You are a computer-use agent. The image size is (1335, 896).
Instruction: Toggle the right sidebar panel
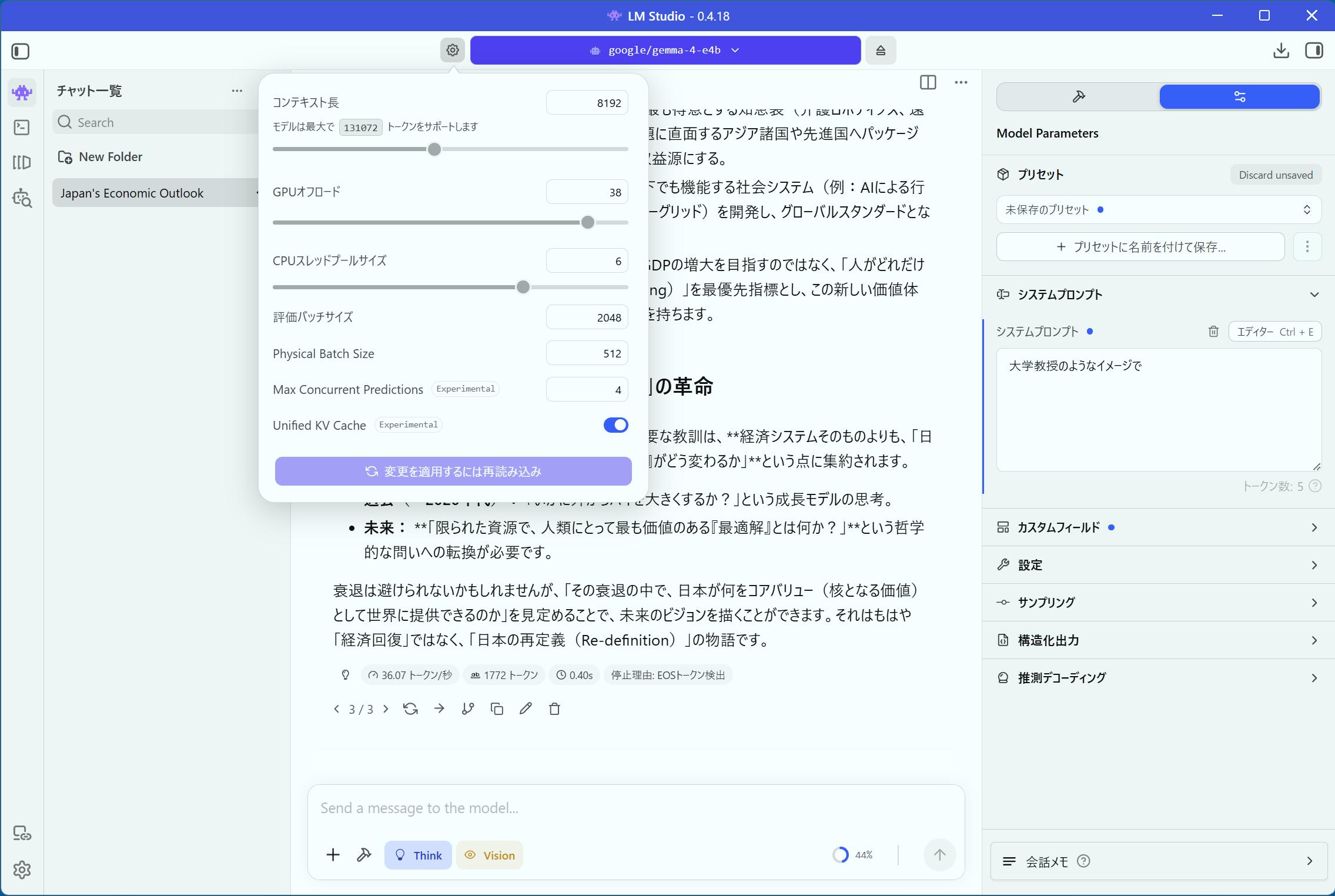pos(1314,51)
